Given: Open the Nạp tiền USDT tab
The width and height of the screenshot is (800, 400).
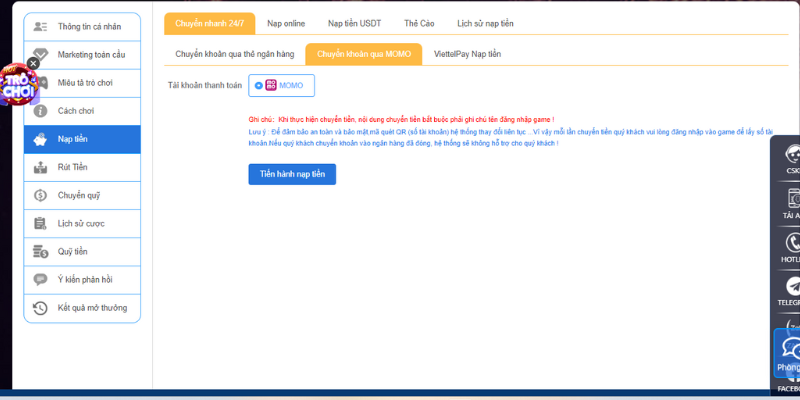Looking at the screenshot, I should click(x=353, y=23).
